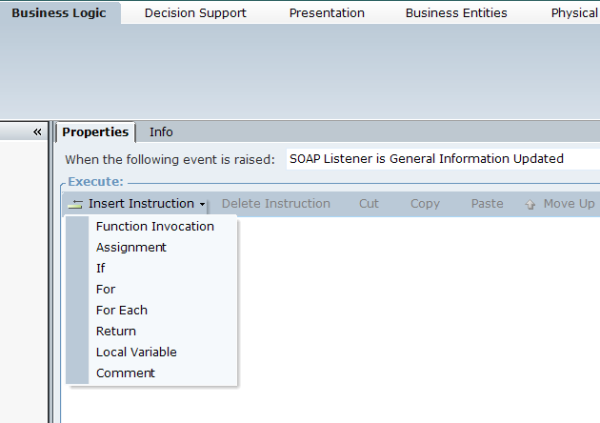Choose Comment from the instruction menu
This screenshot has width=600, height=423.
(x=126, y=373)
